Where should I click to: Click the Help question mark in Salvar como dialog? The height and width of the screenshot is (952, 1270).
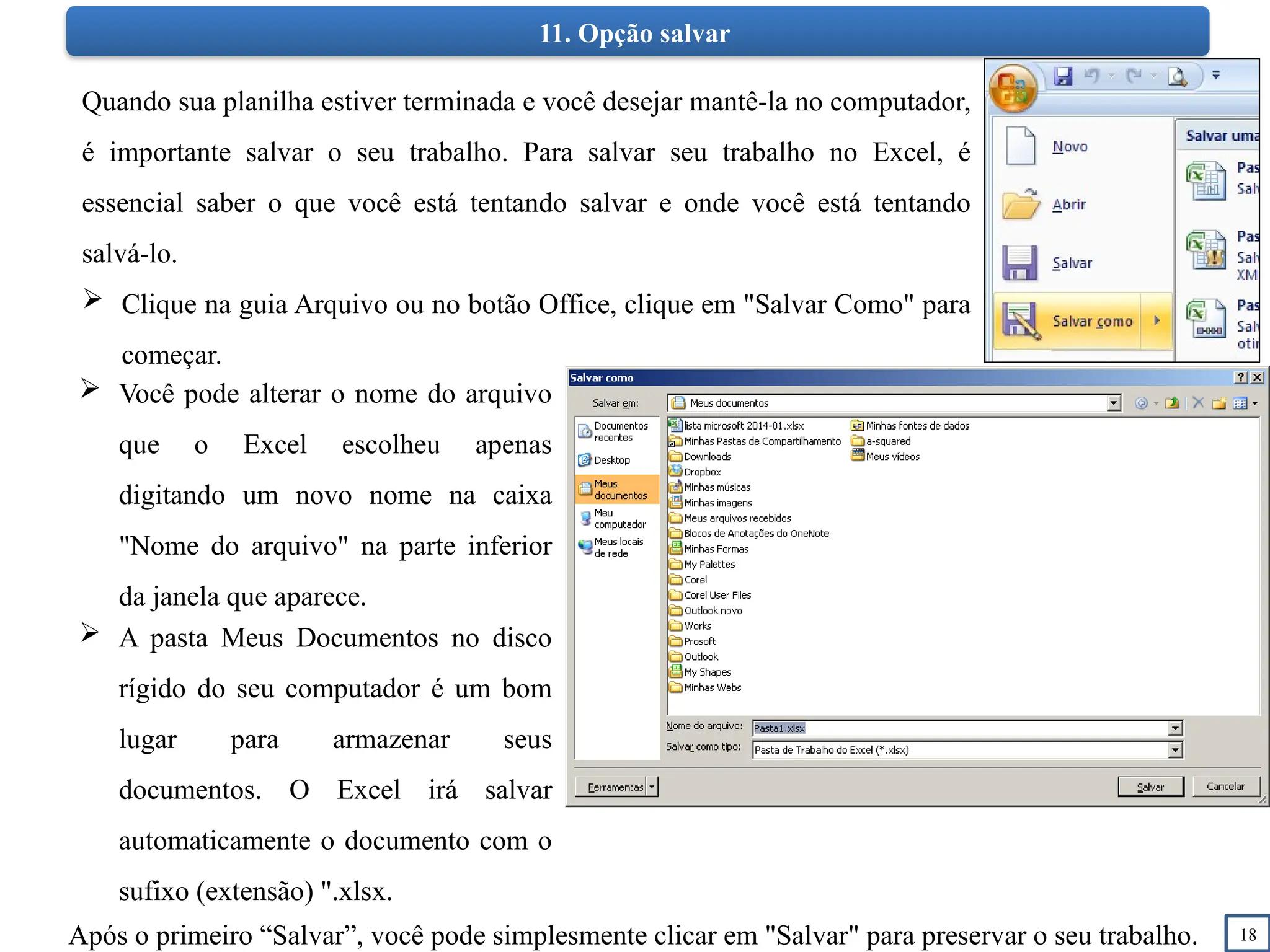coord(1241,377)
